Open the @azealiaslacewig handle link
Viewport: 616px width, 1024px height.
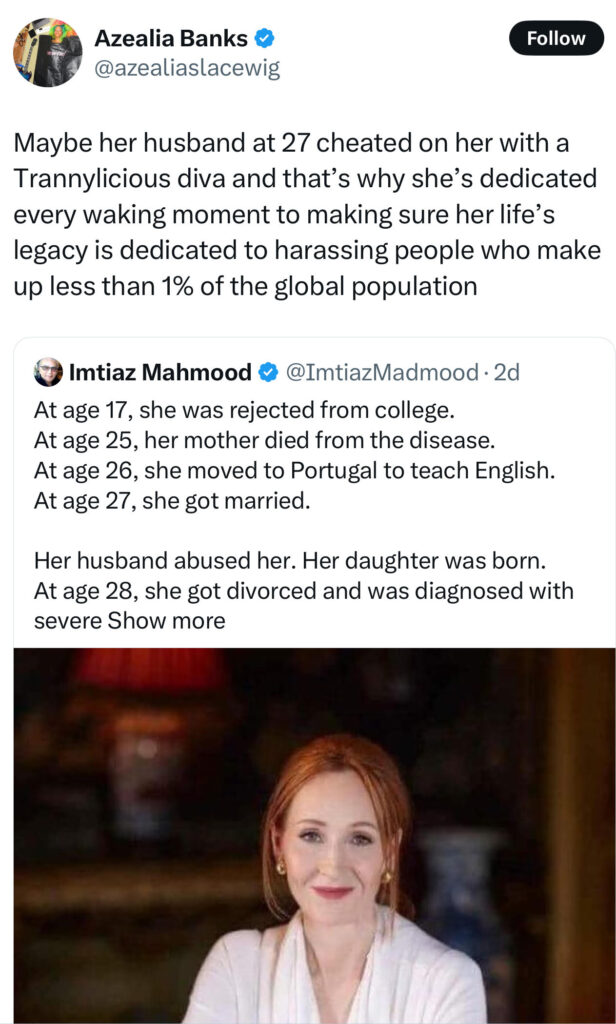[x=187, y=68]
